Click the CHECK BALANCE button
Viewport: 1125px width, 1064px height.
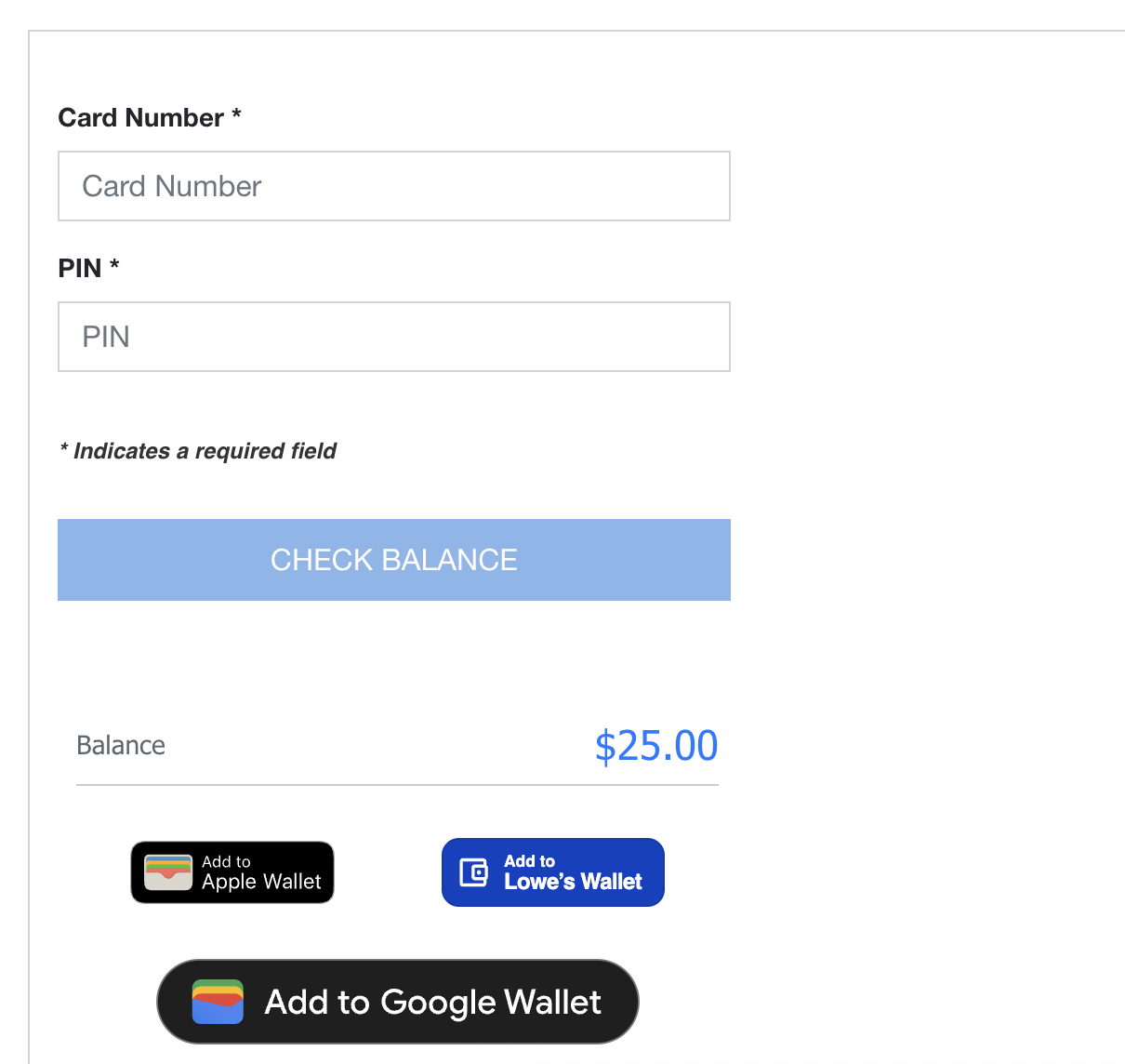[393, 560]
